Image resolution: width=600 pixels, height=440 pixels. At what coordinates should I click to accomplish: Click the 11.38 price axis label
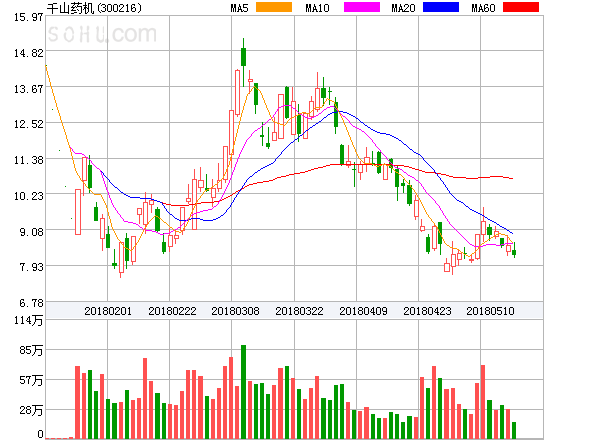coord(29,160)
